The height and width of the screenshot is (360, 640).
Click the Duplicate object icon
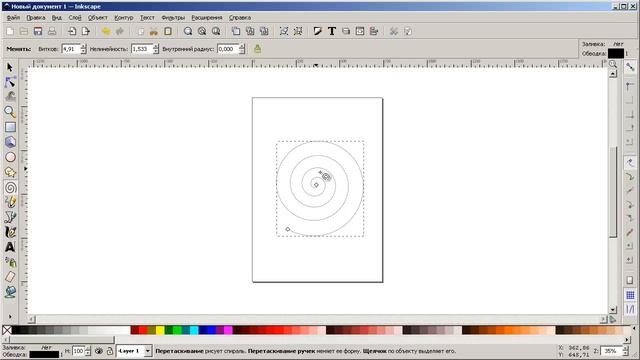[236, 31]
